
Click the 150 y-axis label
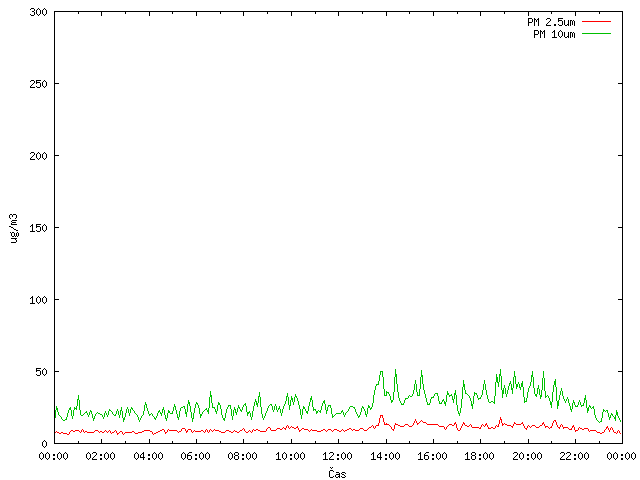[38, 228]
